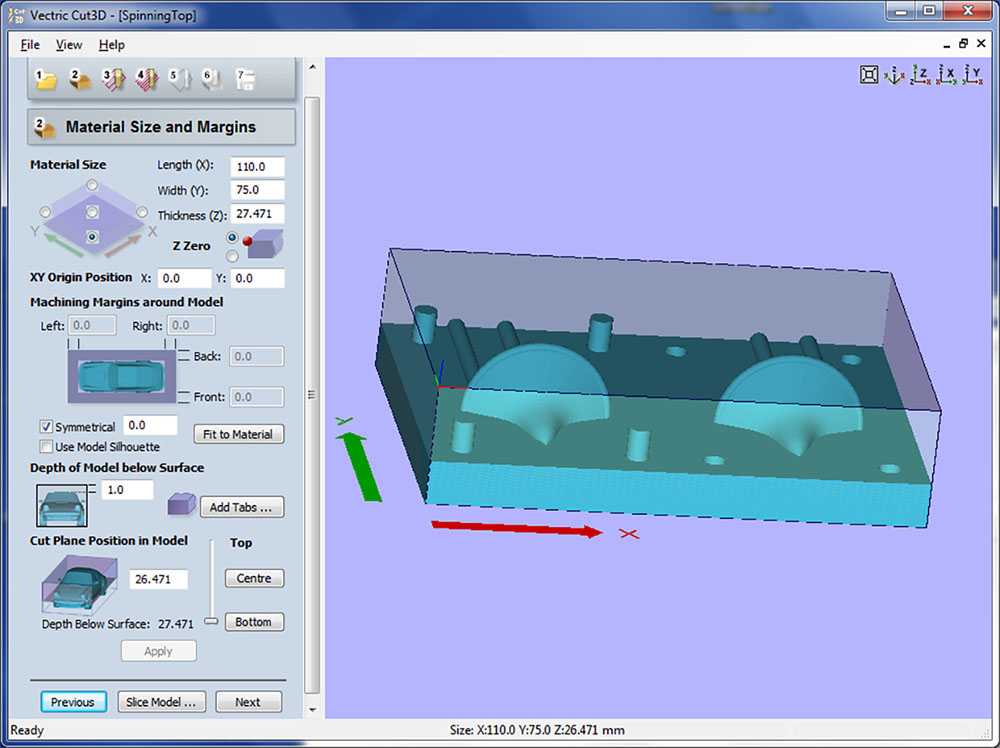Set Z Zero to bottom of material
Viewport: 1000px width, 748px height.
click(x=232, y=256)
